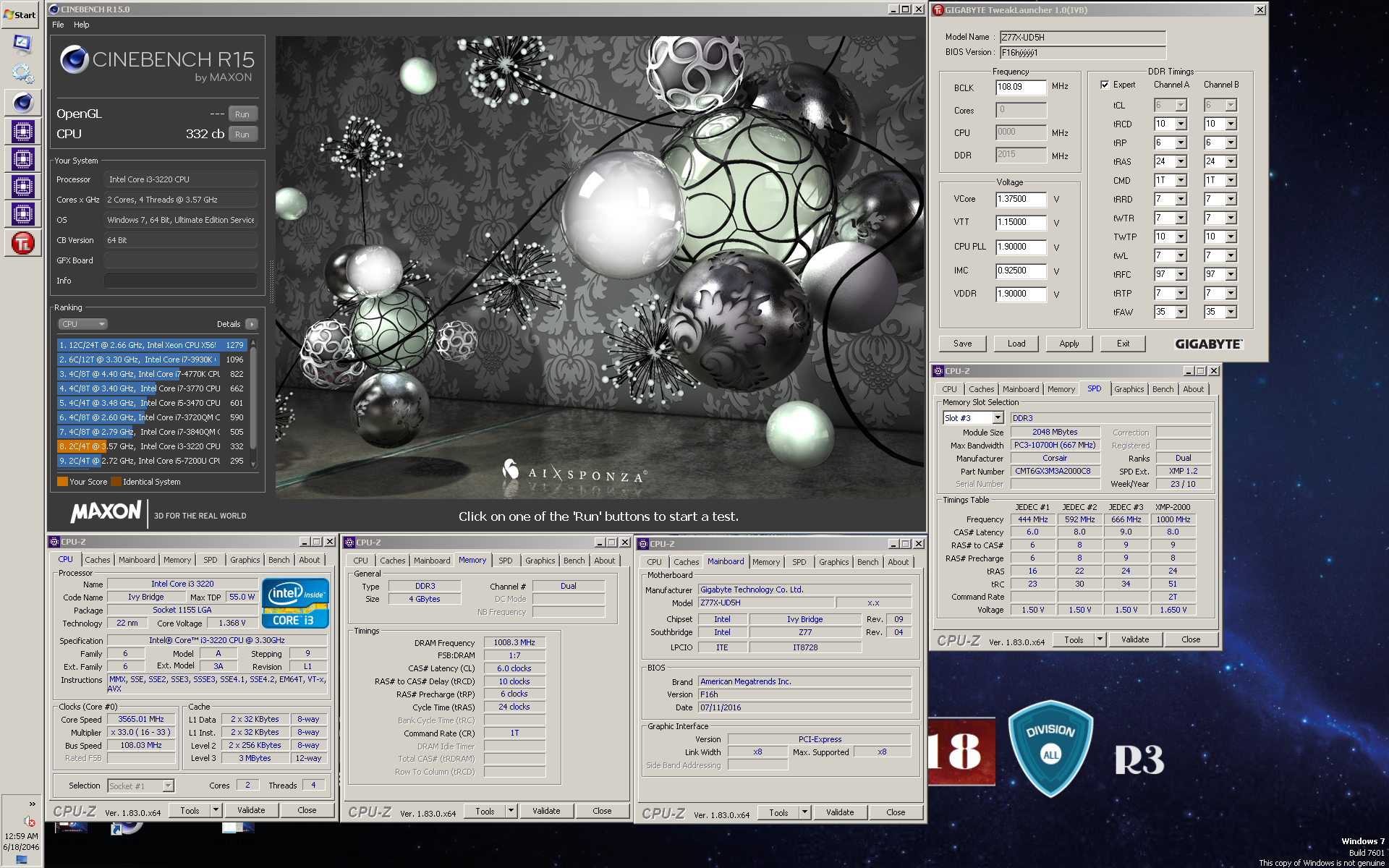
Task: Click the monitor checkmark icon under Start
Action: [22, 43]
